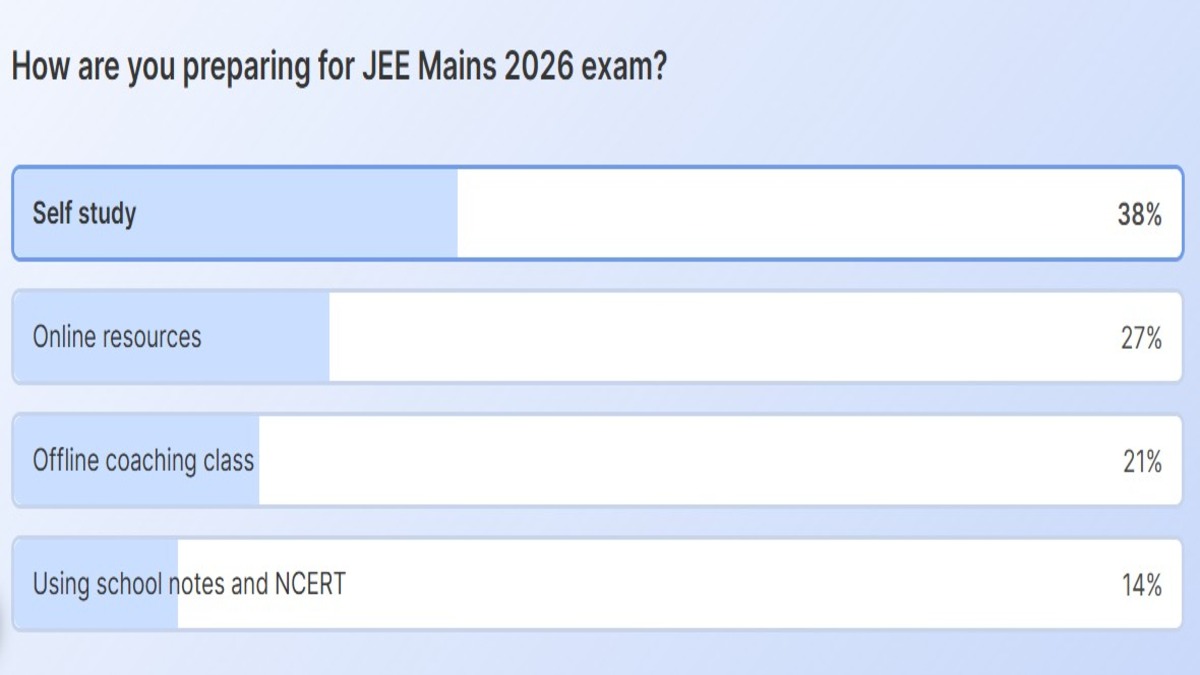The width and height of the screenshot is (1200, 675).
Task: Tap the 14% result percentage
Action: (x=1140, y=585)
